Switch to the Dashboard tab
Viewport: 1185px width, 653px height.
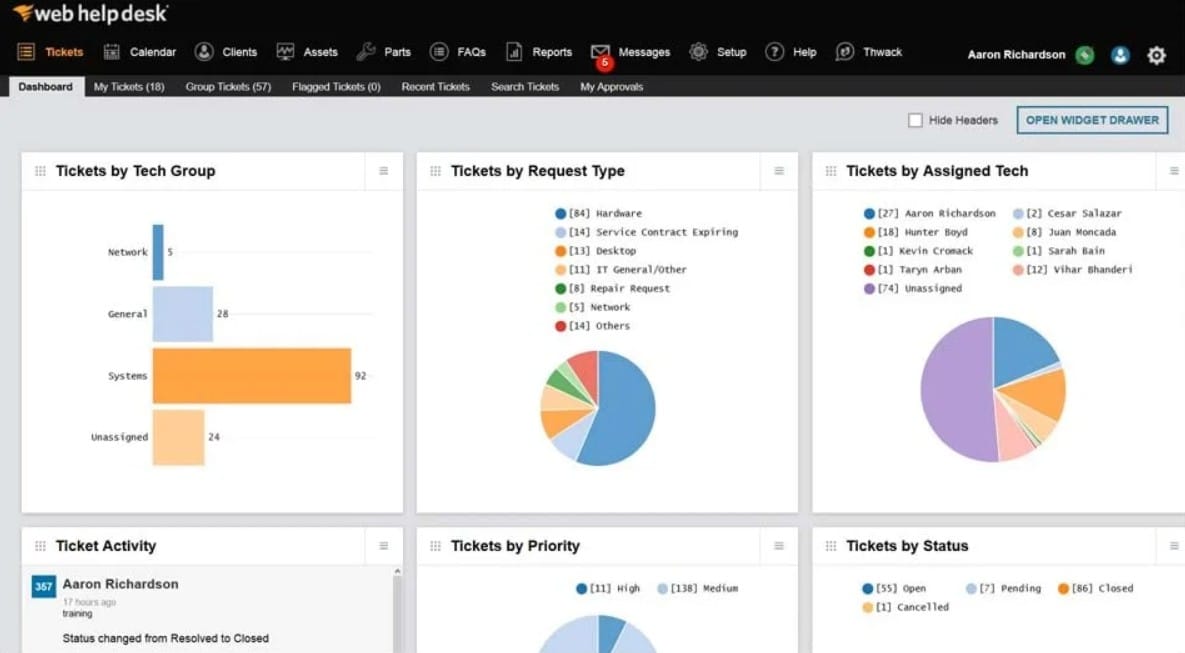point(45,87)
